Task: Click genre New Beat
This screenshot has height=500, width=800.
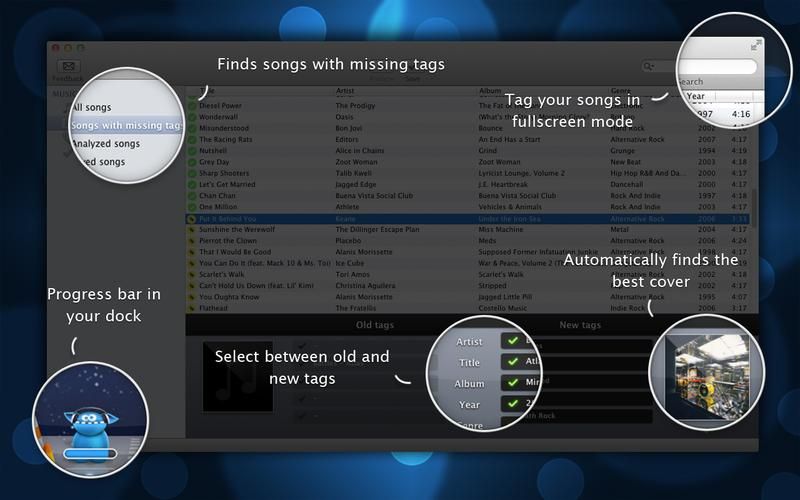Action: [626, 162]
